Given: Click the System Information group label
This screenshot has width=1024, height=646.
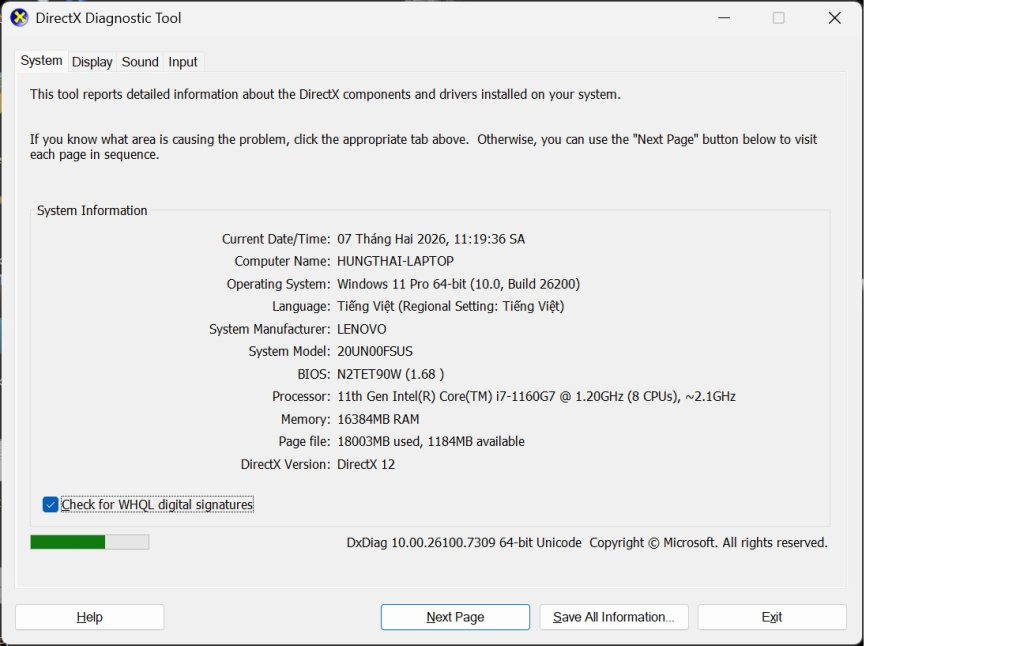Looking at the screenshot, I should point(92,210).
